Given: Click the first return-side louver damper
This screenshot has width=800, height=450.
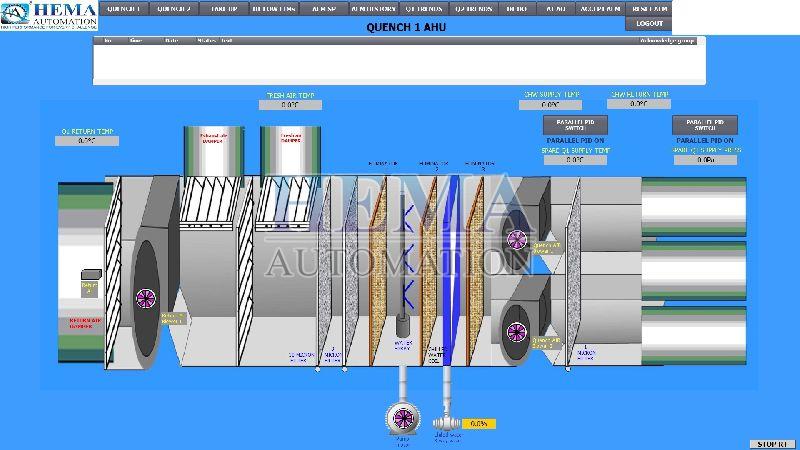Looking at the screenshot, I should pos(113,271).
